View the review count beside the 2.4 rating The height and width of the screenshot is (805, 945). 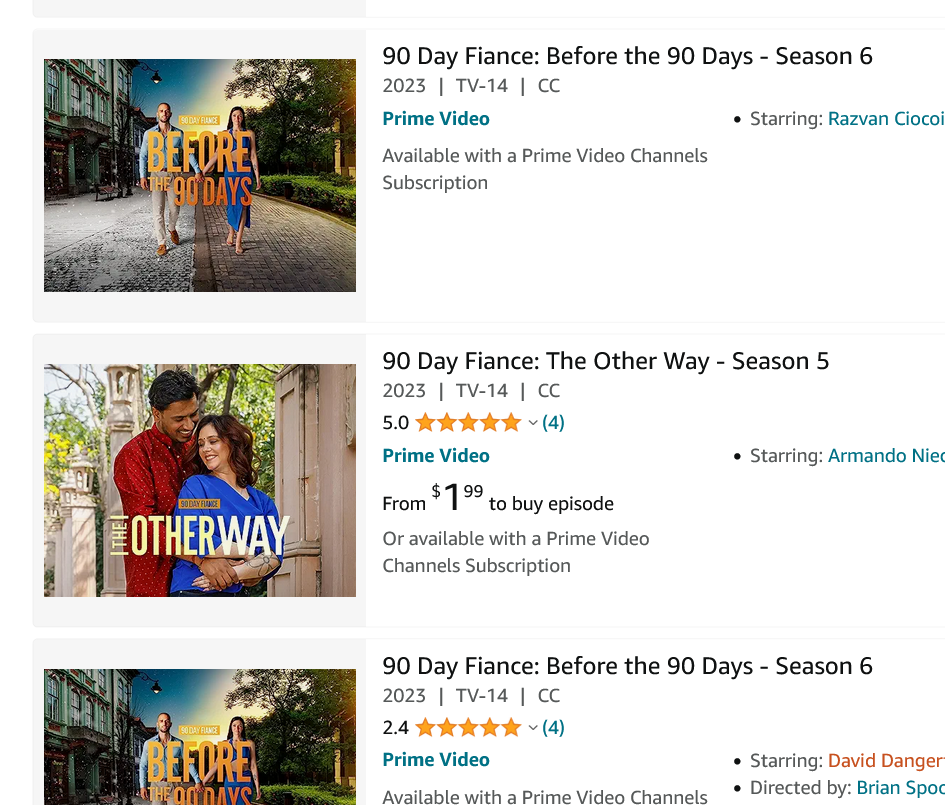[x=553, y=728]
